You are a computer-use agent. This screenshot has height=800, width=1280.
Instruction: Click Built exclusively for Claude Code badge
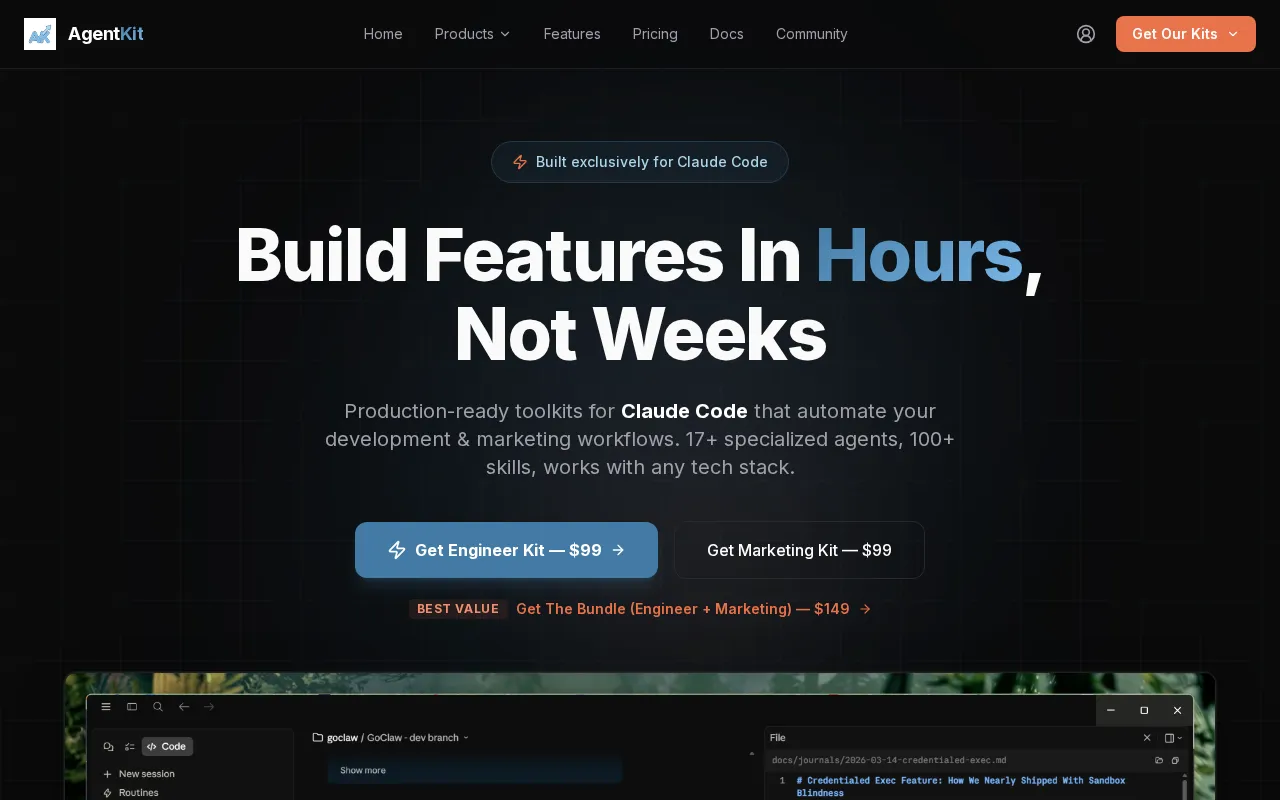(x=640, y=162)
